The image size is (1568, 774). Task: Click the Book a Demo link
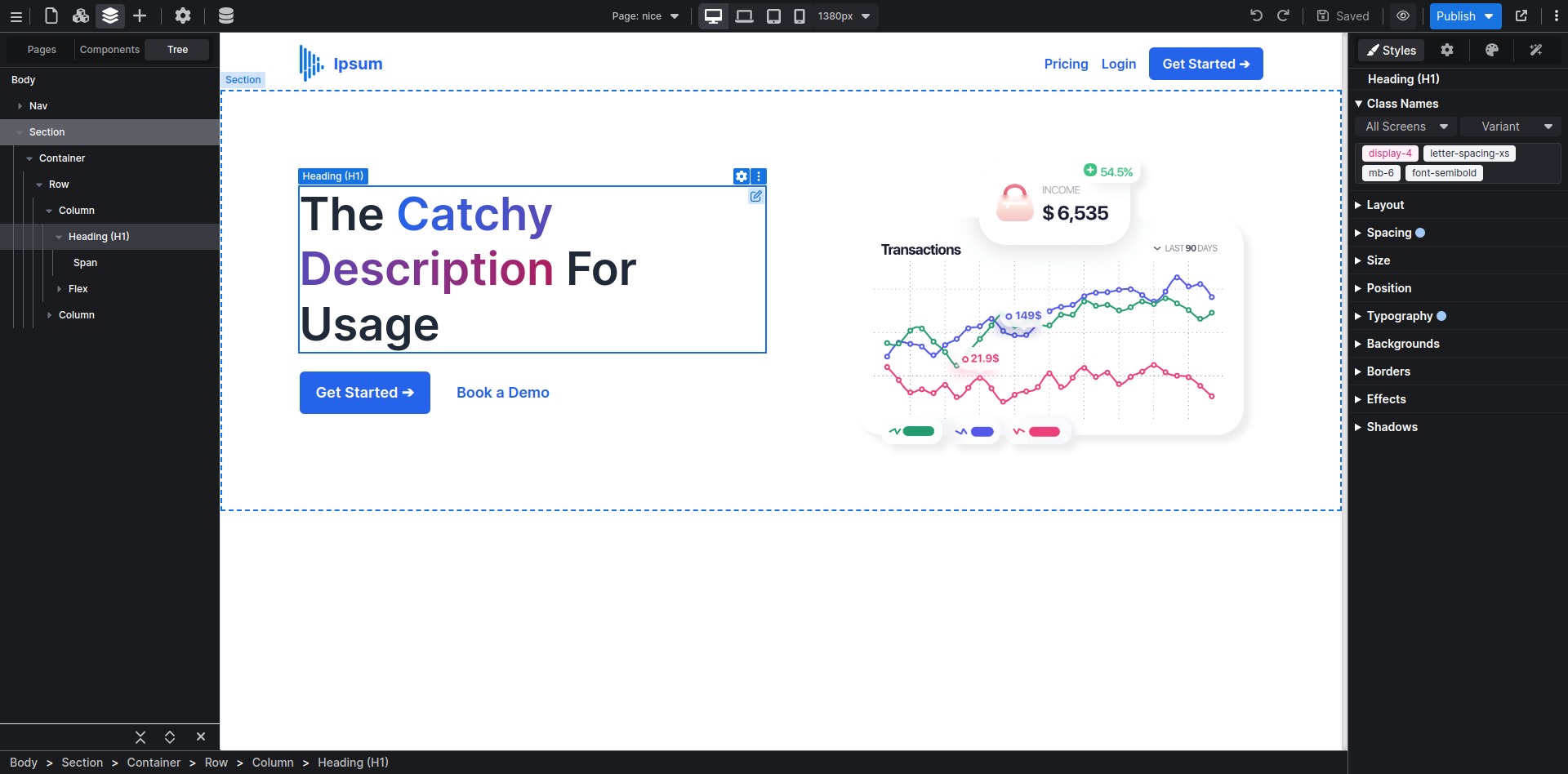[x=502, y=393]
